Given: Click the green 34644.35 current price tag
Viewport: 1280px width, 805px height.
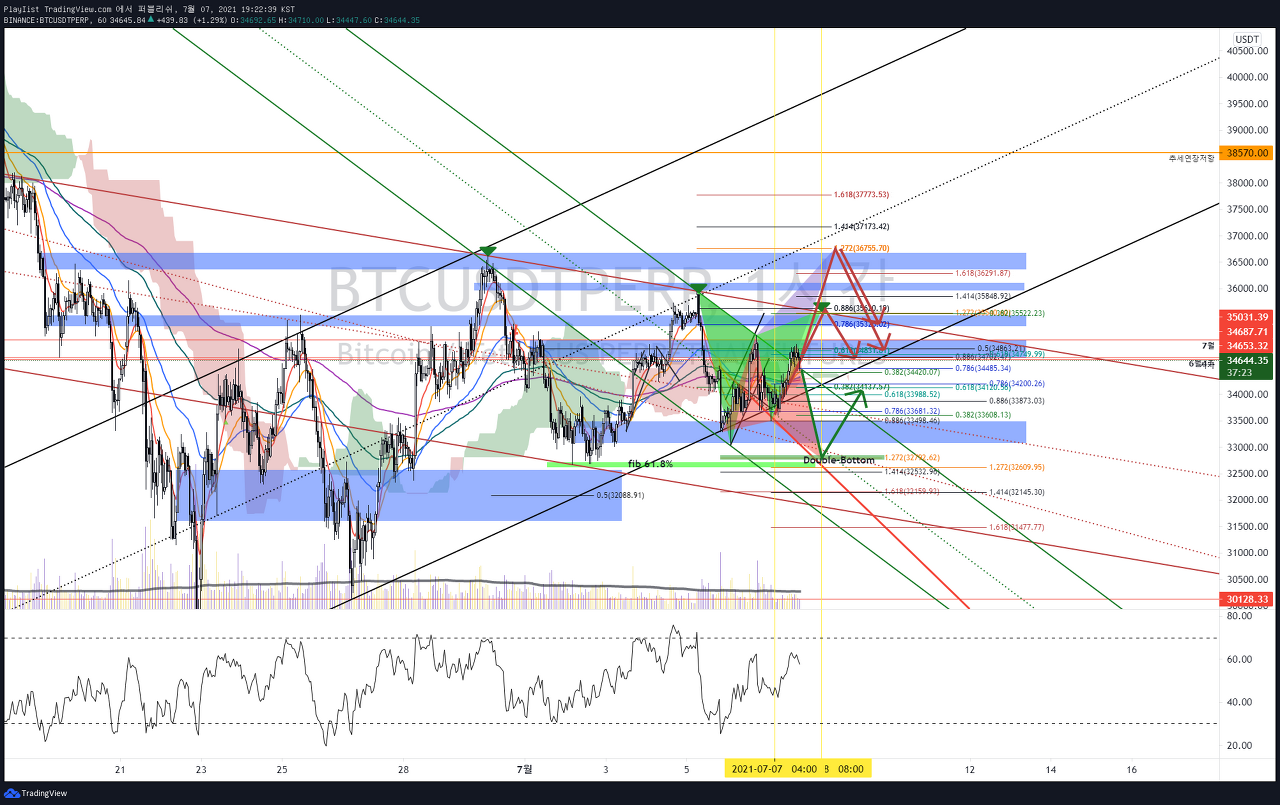Looking at the screenshot, I should pyautogui.click(x=1247, y=360).
